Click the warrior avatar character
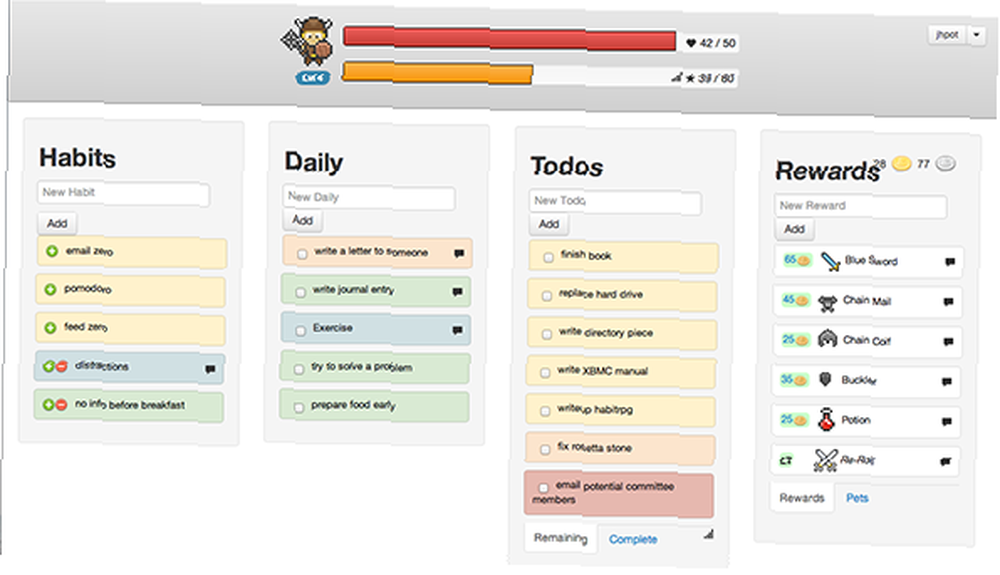The height and width of the screenshot is (575, 1000). 309,42
